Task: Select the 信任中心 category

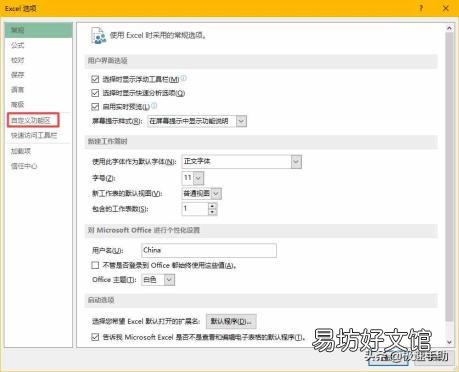Action: (x=39, y=166)
